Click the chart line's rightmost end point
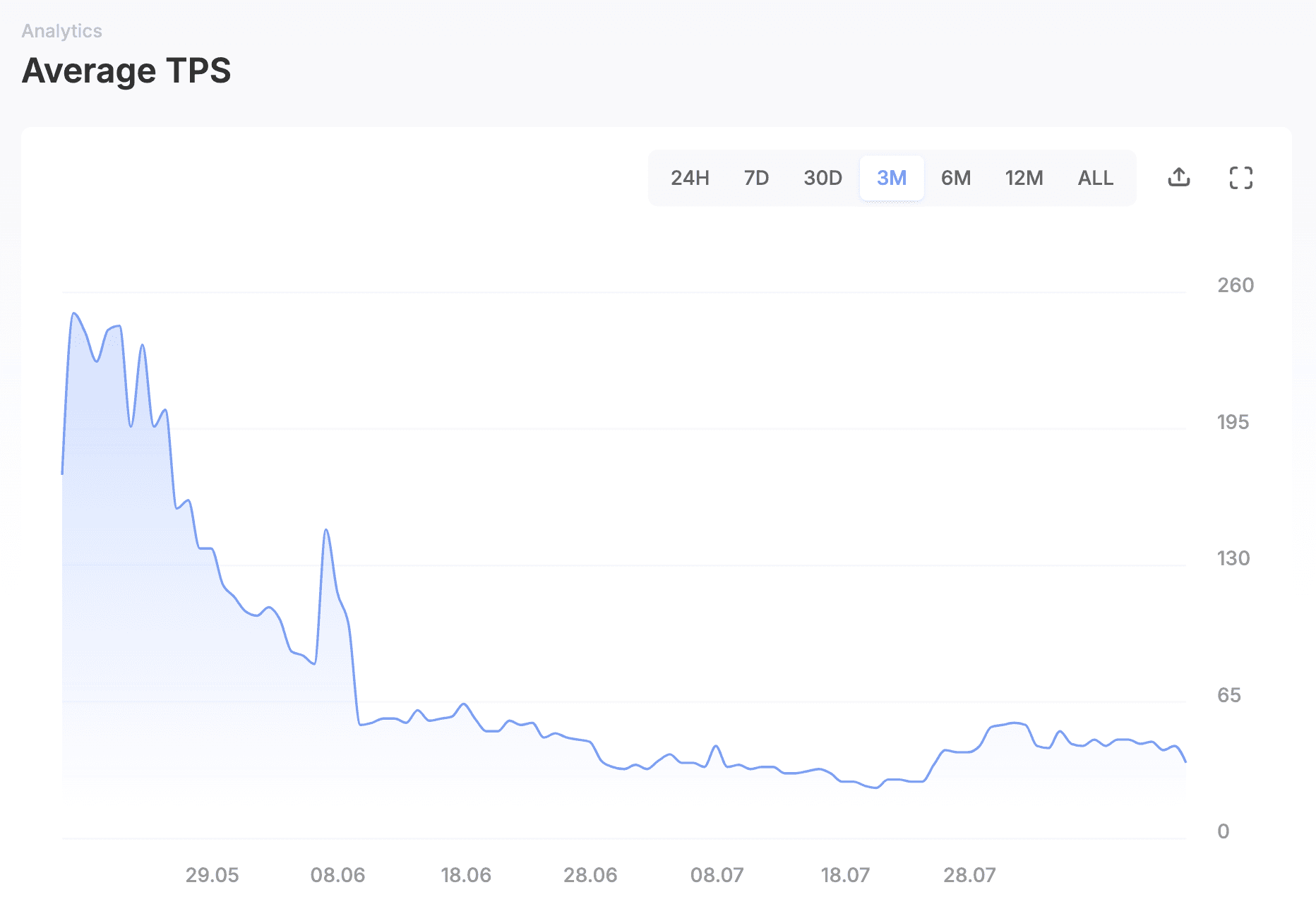 click(x=1185, y=761)
